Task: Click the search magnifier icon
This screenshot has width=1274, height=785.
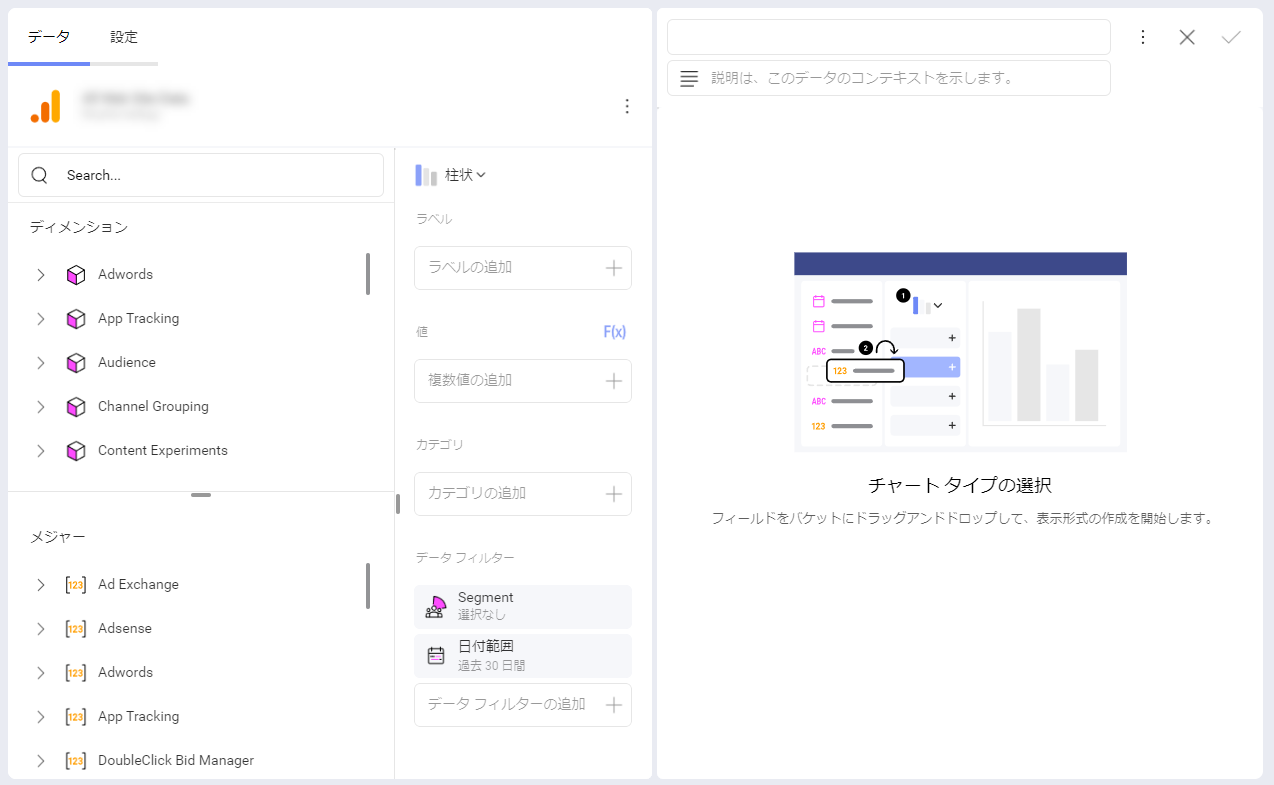Action: [40, 175]
